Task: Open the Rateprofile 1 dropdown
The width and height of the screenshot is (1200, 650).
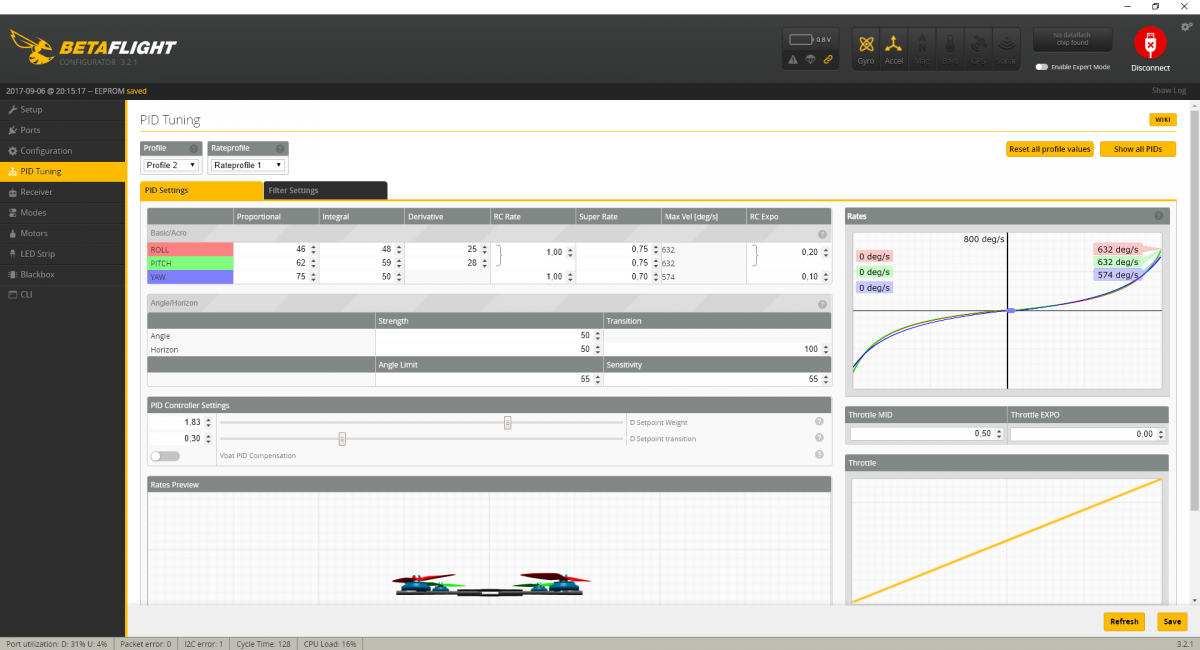Action: 248,165
